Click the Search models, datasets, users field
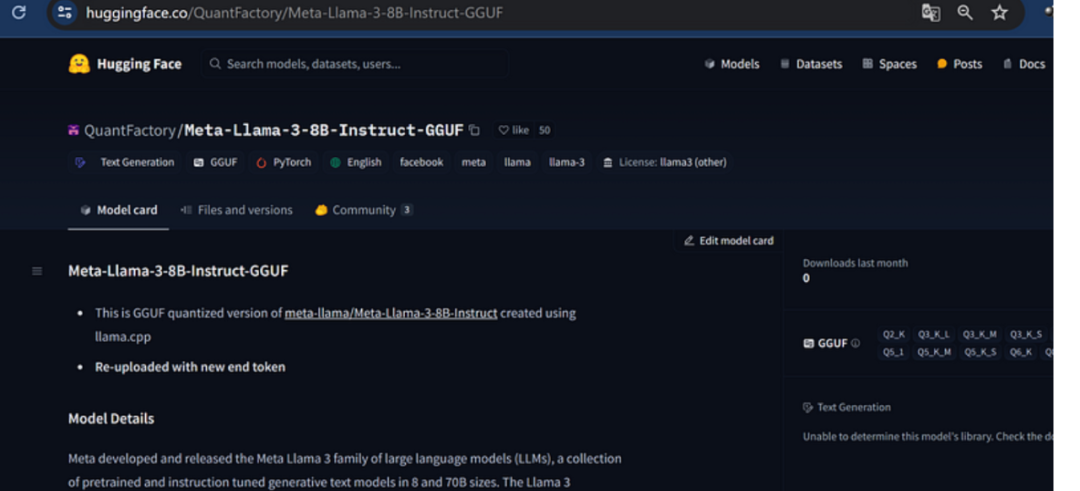Screen dimensions: 1080x491 point(354,64)
